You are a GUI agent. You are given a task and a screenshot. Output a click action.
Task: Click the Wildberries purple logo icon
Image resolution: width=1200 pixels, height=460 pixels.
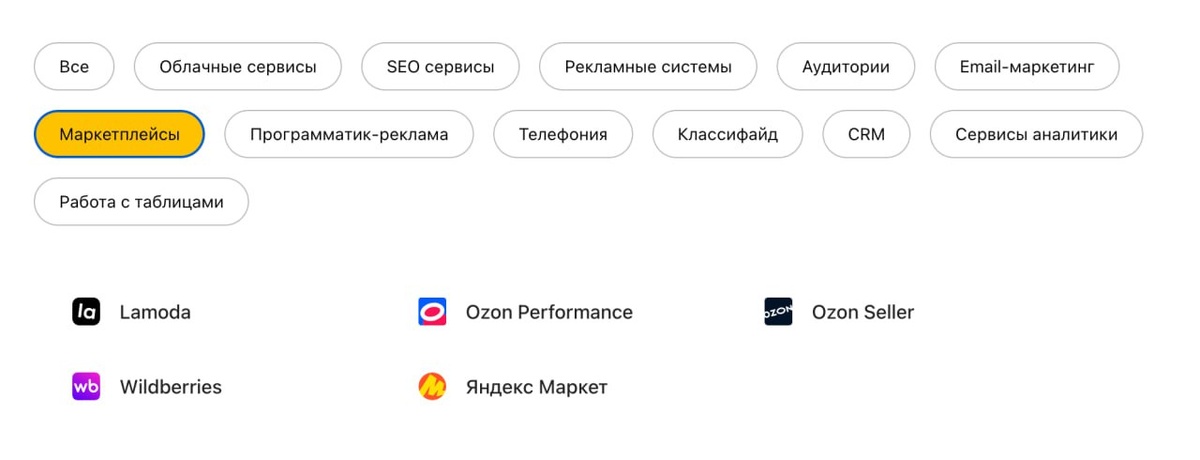[86, 387]
